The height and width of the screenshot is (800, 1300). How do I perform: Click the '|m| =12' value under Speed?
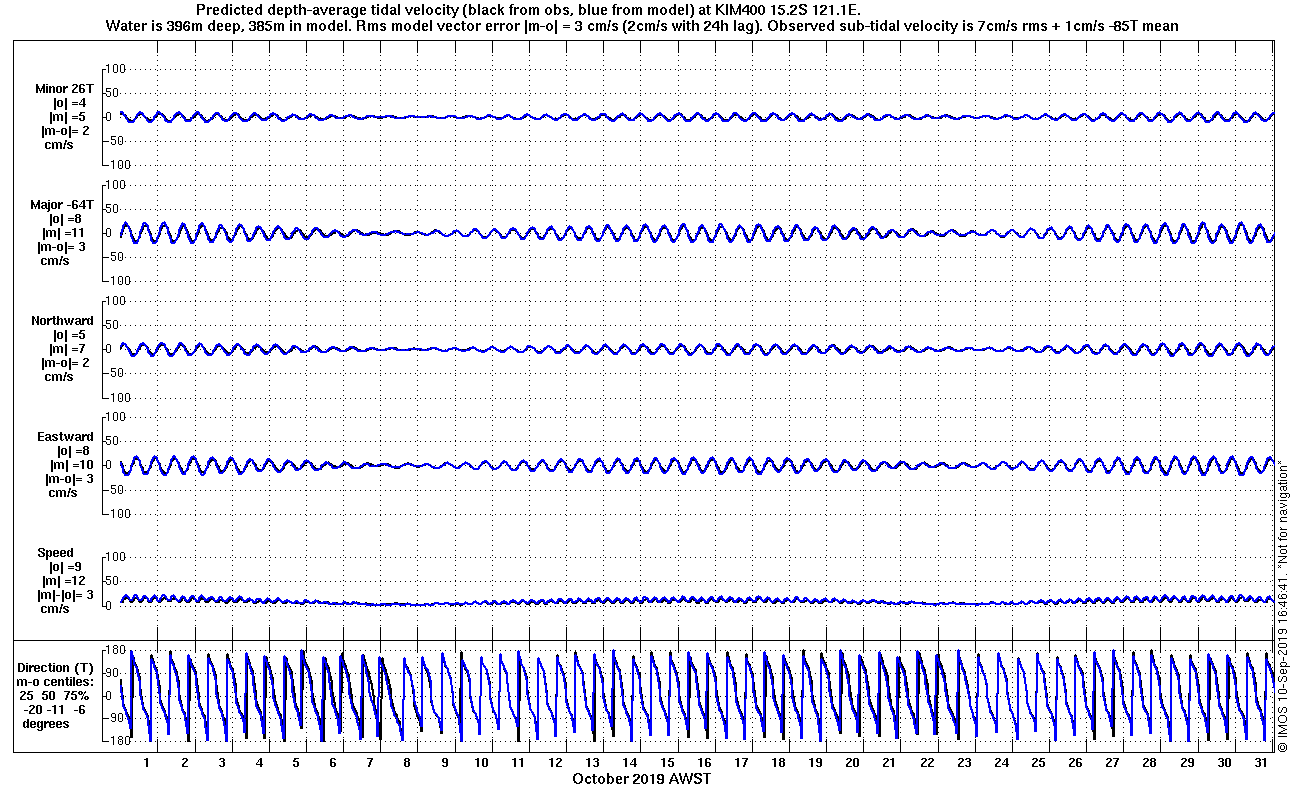point(63,581)
